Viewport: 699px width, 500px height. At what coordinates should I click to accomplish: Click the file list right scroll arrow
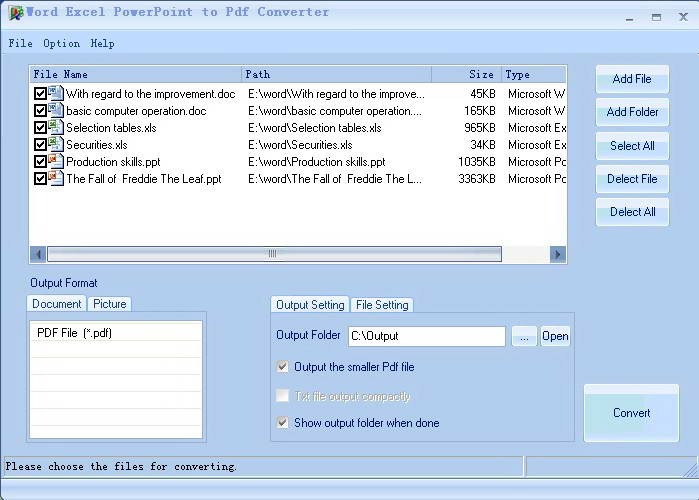(558, 254)
